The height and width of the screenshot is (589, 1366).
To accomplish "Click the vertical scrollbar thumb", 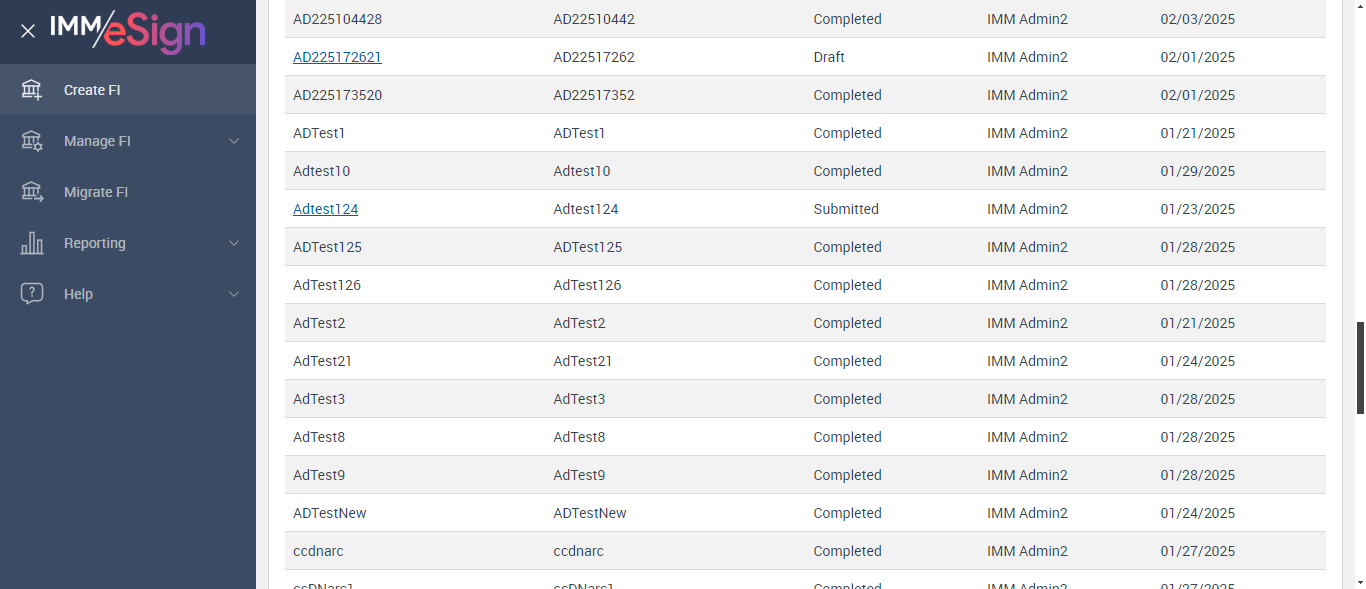I will 1360,367.
